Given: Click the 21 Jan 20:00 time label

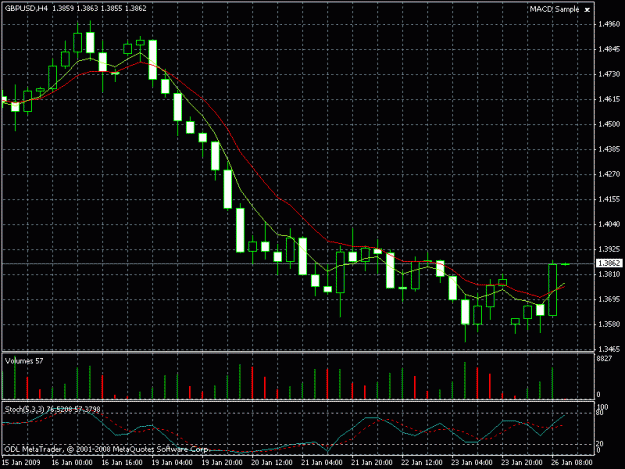Looking at the screenshot, I should coord(372,462).
